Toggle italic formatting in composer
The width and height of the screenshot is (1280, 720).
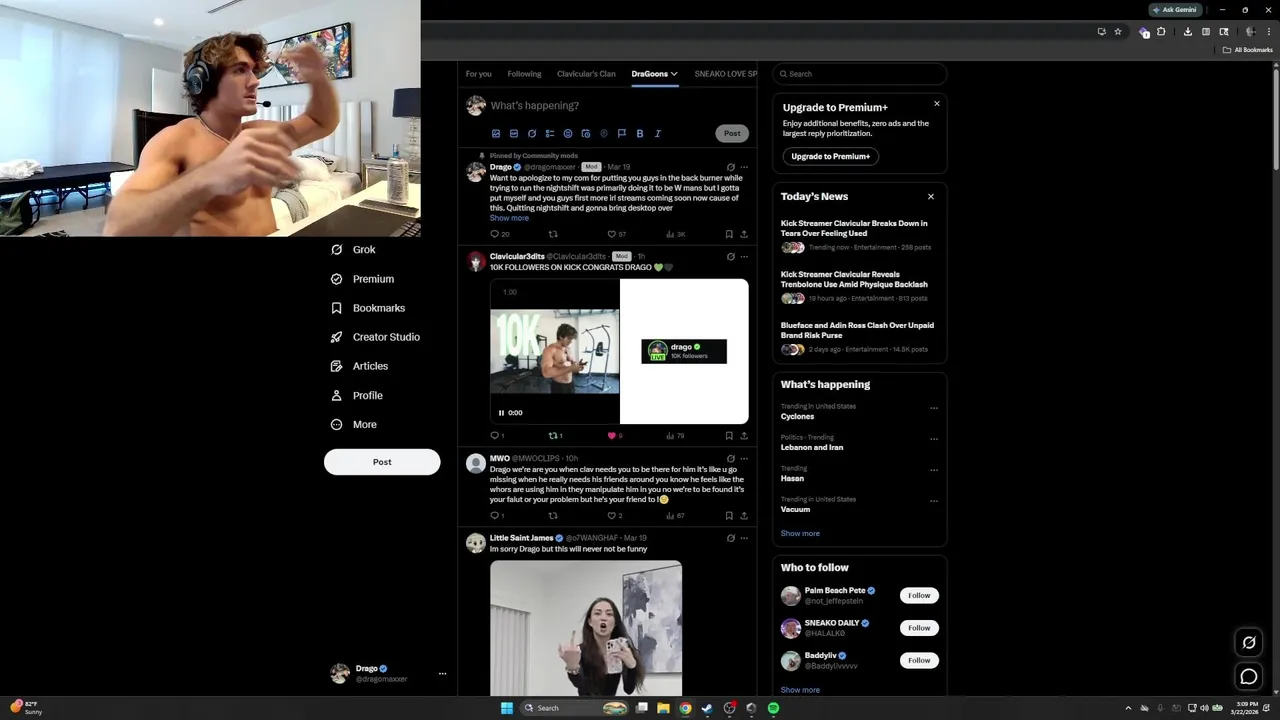coord(658,134)
